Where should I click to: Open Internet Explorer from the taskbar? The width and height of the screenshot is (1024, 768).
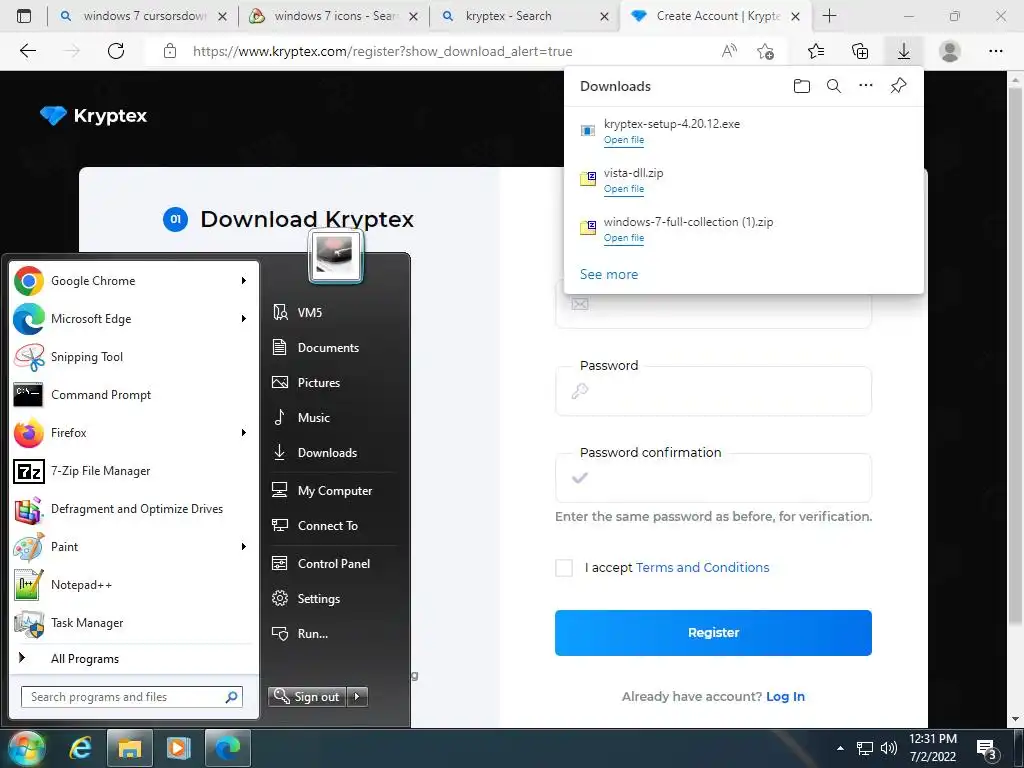click(80, 748)
